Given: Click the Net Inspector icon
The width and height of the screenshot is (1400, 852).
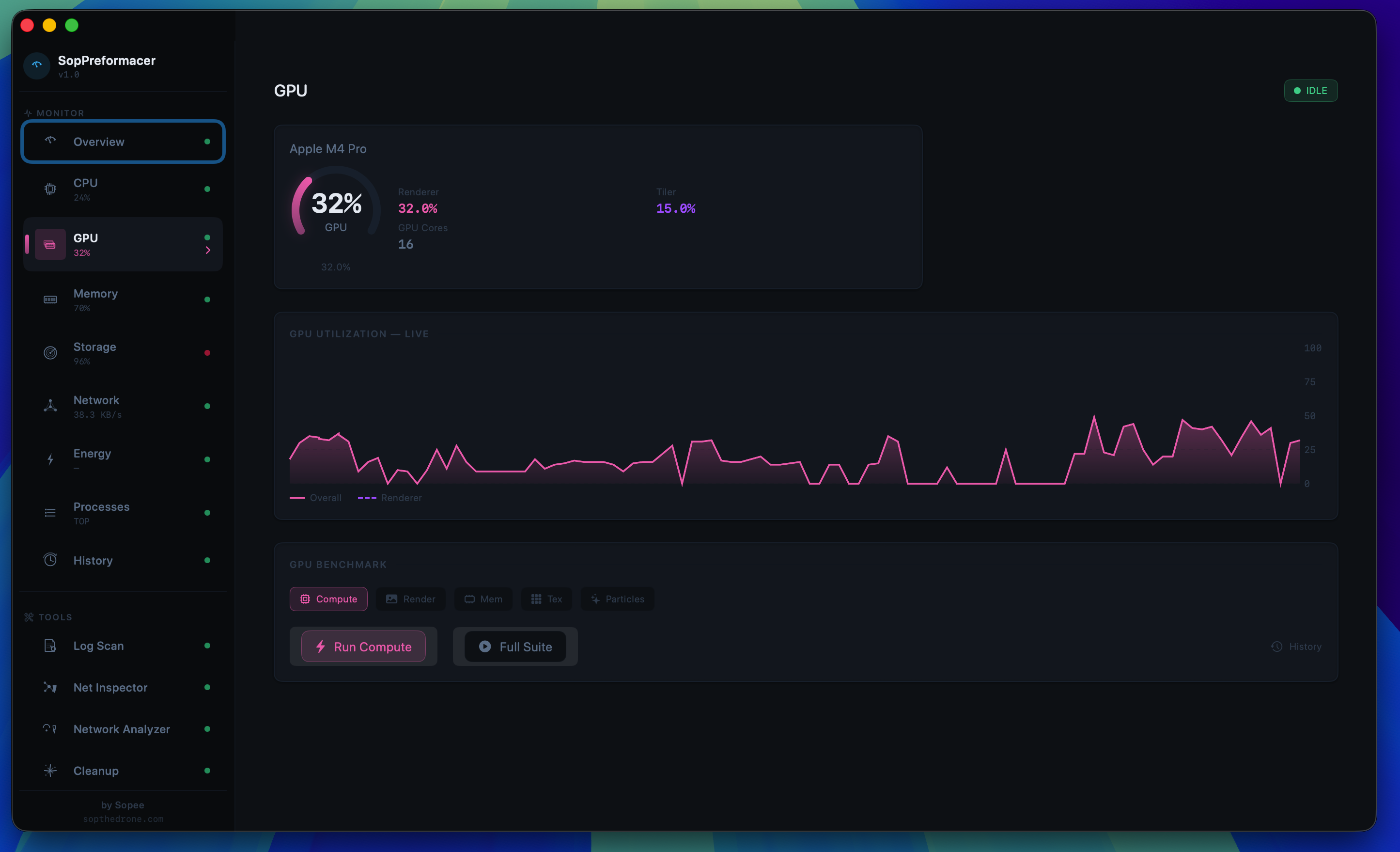Looking at the screenshot, I should [x=50, y=687].
